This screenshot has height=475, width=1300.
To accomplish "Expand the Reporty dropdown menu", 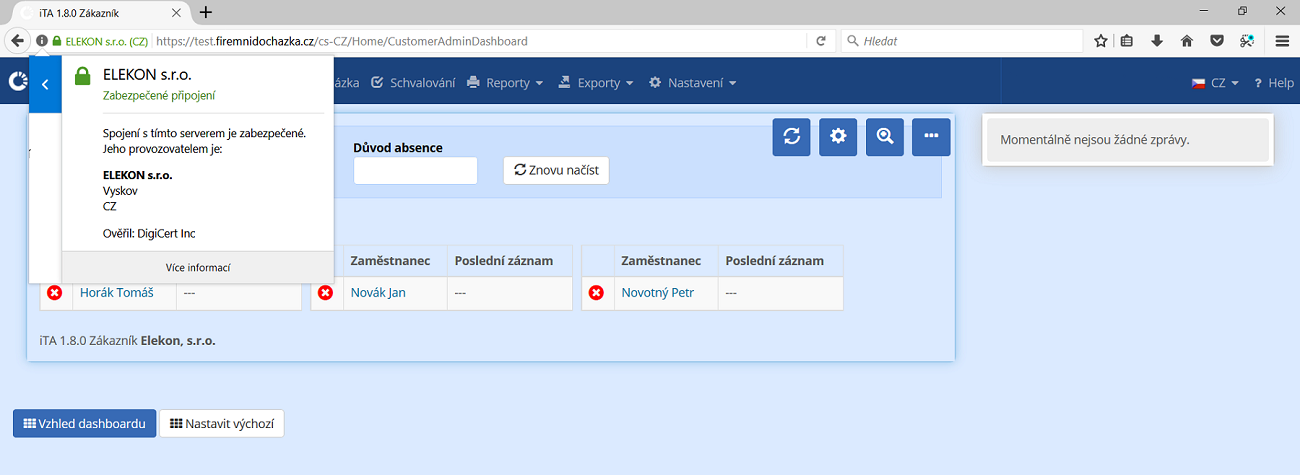I will 505,83.
